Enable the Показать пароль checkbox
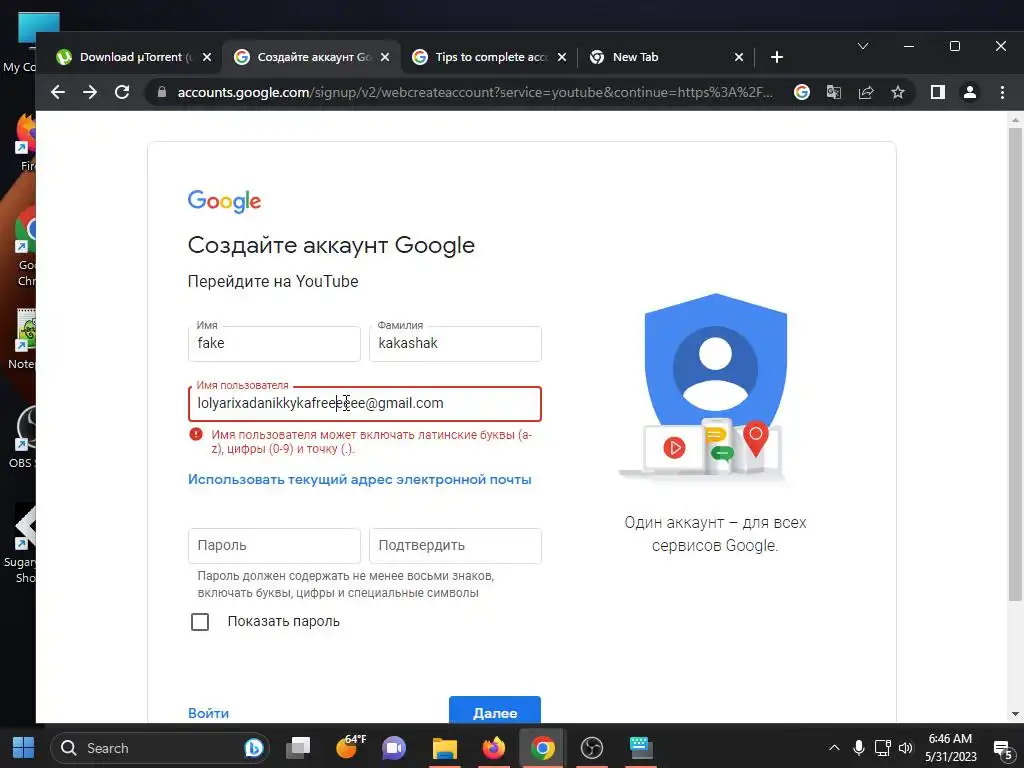 [200, 622]
